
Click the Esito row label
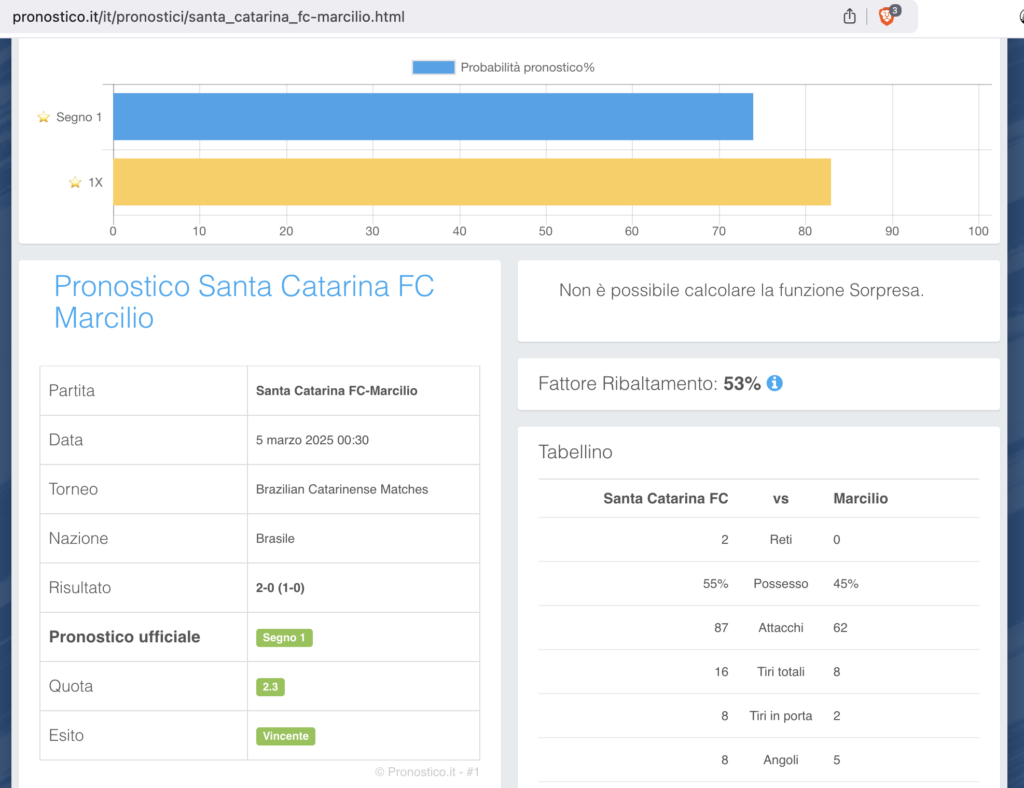tap(66, 735)
